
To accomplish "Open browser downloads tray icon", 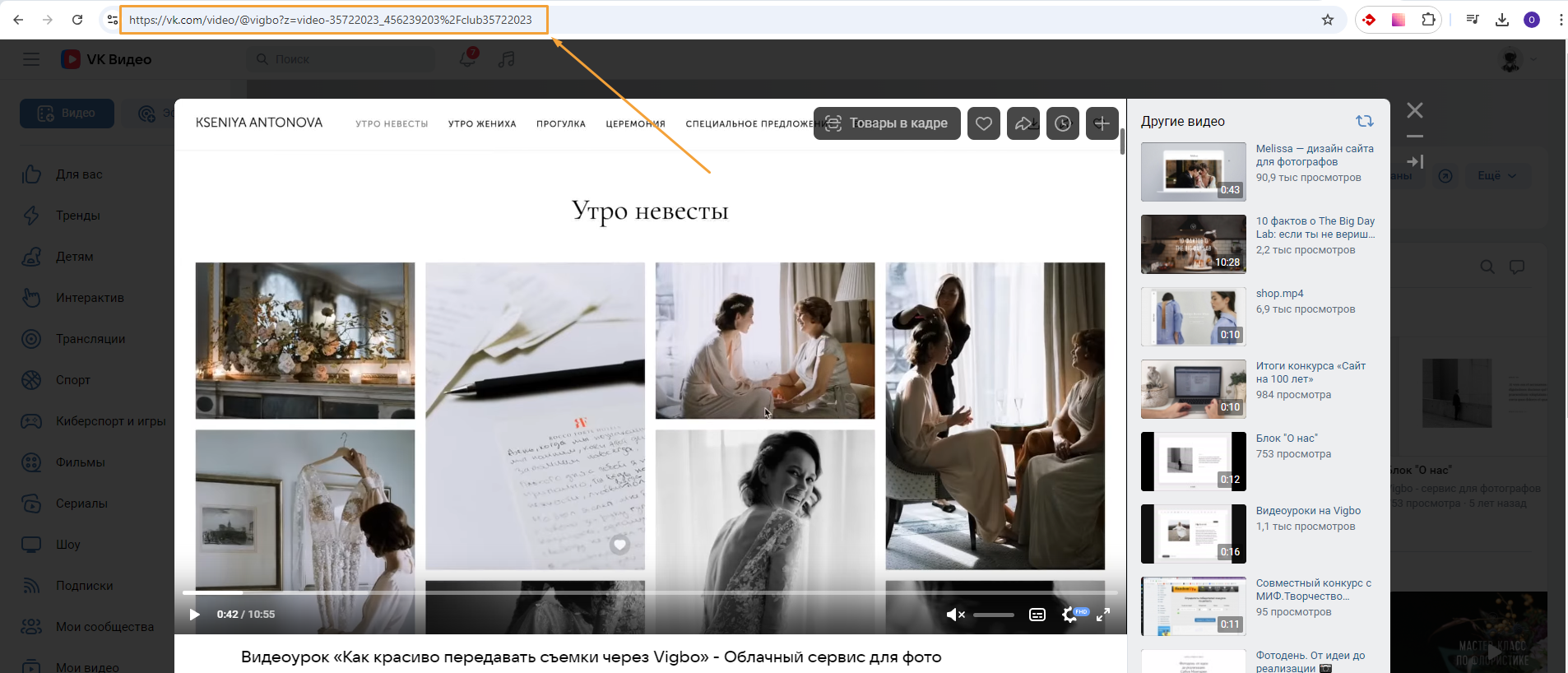I will pyautogui.click(x=1502, y=20).
